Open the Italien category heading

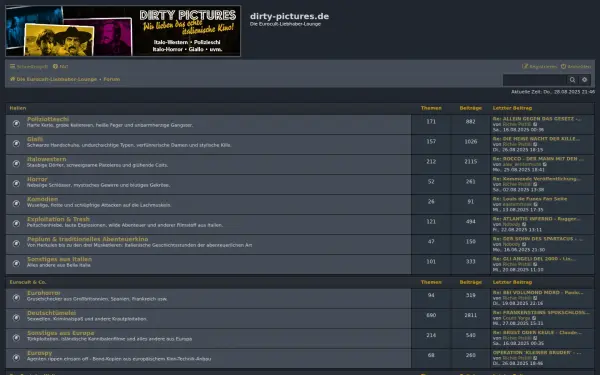(x=18, y=108)
